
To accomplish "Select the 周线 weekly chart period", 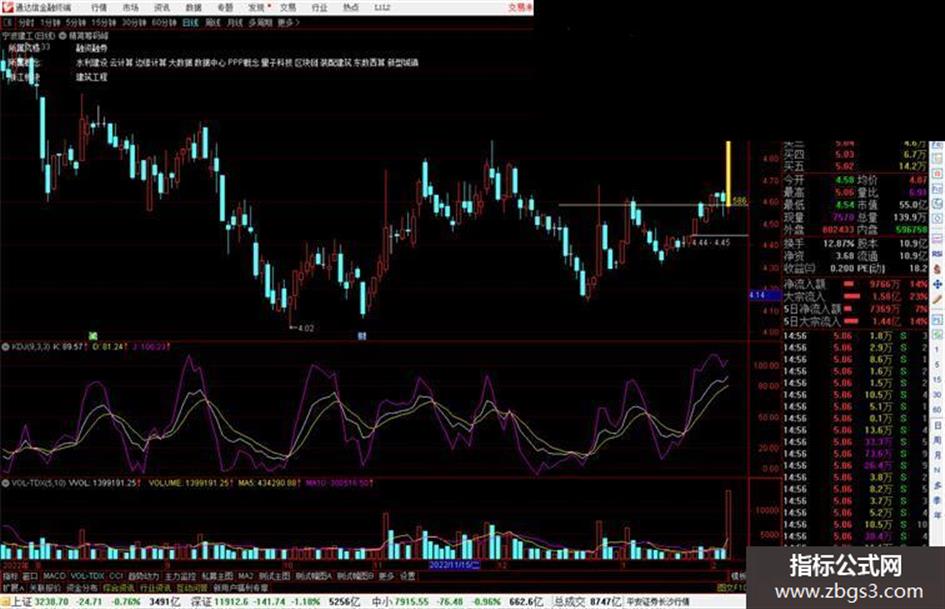I will click(213, 22).
